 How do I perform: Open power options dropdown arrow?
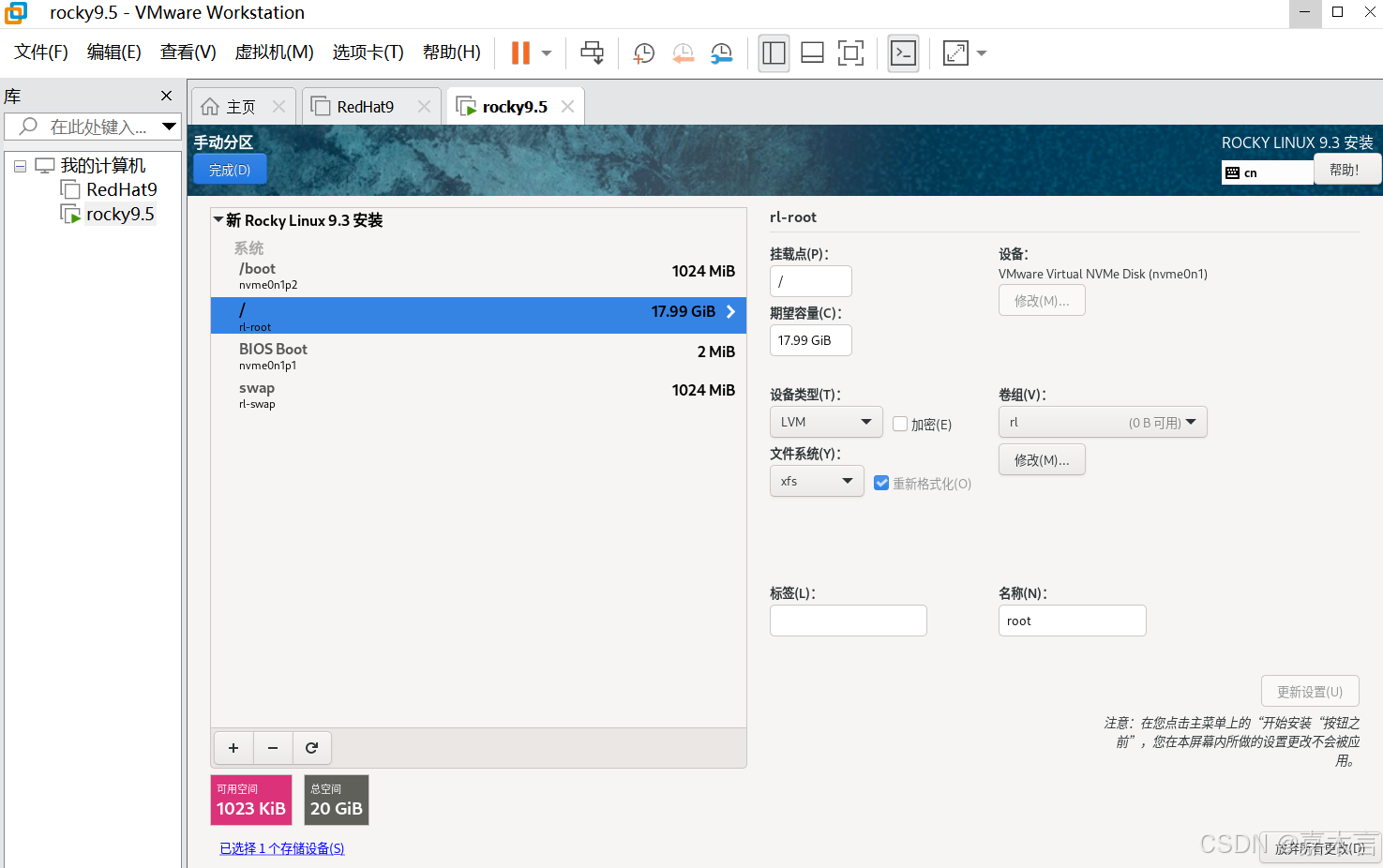tap(547, 53)
